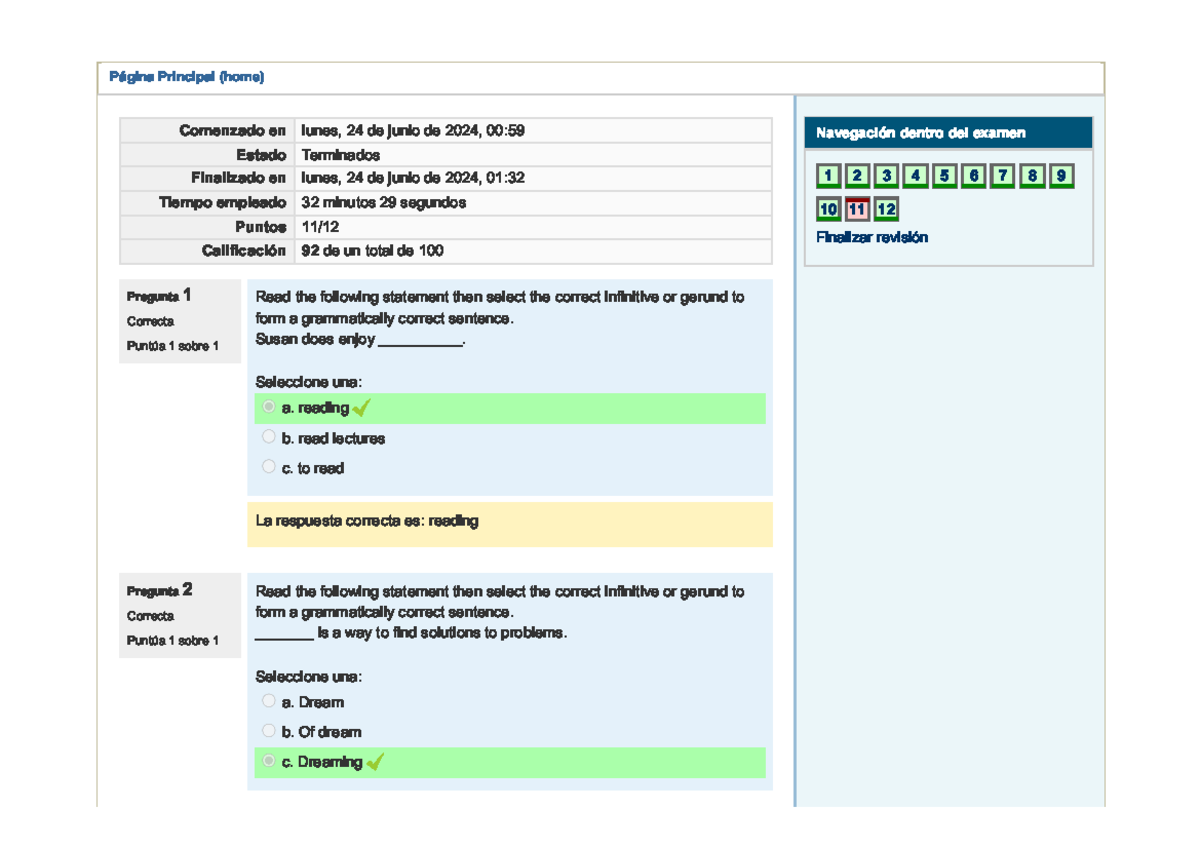Image resolution: width=1200 pixels, height=848 pixels.
Task: Go to question 7 using navigation squares
Action: (1001, 175)
